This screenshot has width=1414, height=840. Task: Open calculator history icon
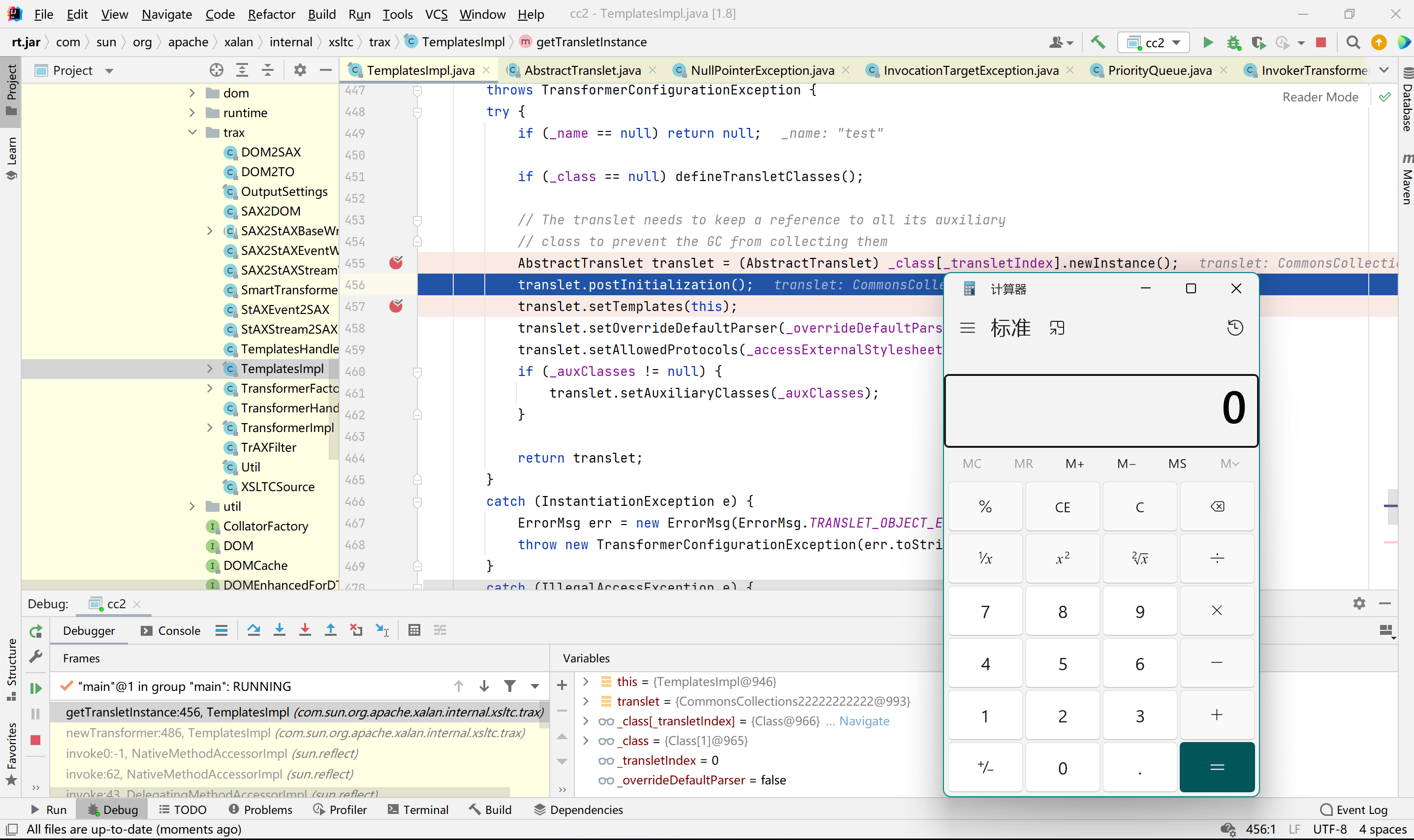[x=1234, y=328]
